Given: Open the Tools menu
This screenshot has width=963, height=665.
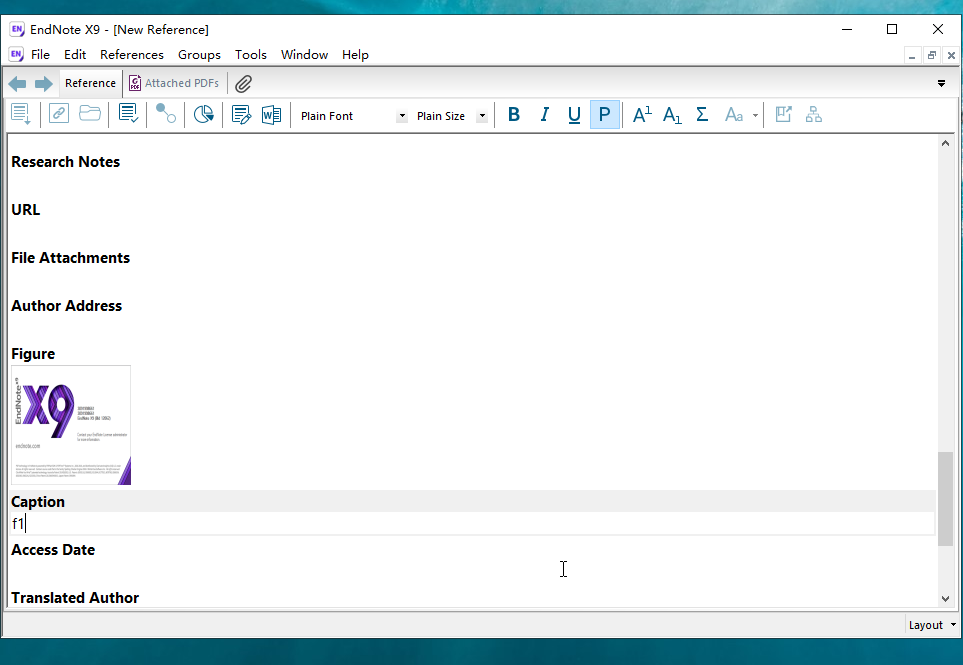Looking at the screenshot, I should 251,55.
